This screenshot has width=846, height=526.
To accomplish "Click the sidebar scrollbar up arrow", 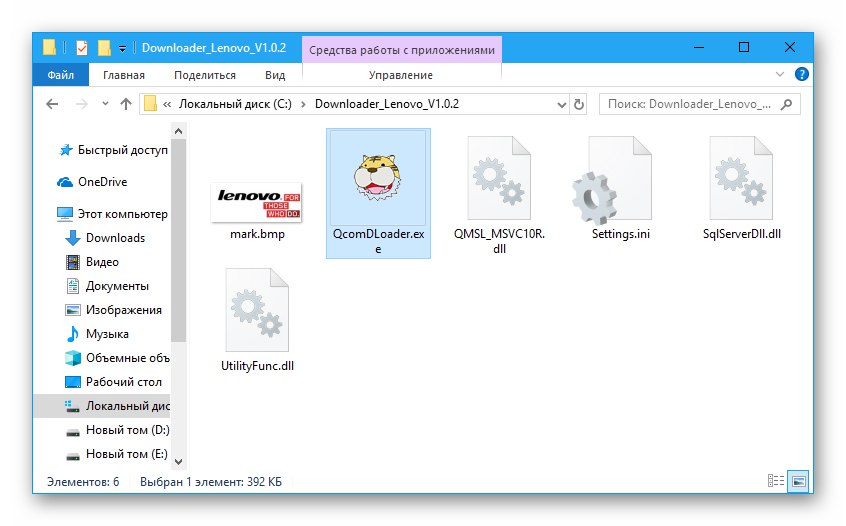I will coord(179,131).
